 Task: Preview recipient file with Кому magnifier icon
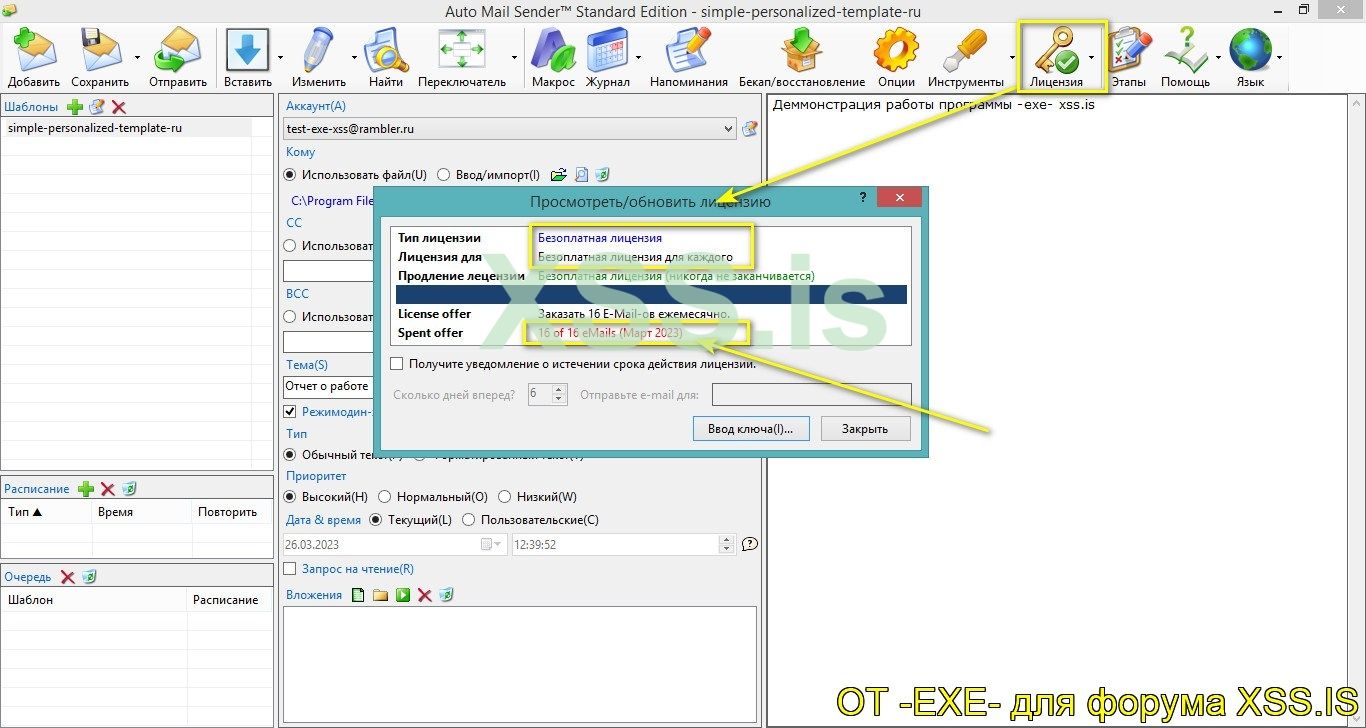click(581, 175)
